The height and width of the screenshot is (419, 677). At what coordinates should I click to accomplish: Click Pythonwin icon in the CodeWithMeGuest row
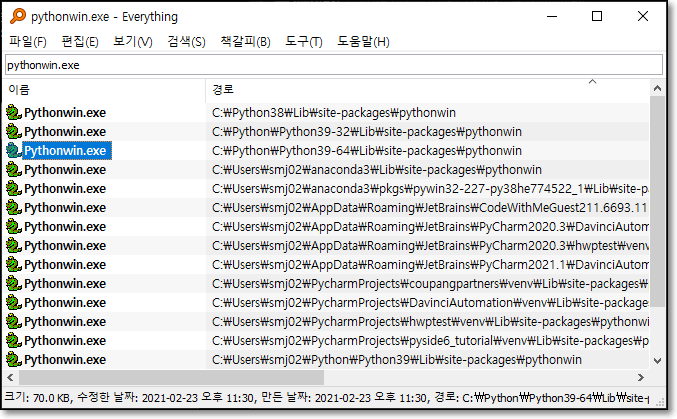(x=14, y=207)
